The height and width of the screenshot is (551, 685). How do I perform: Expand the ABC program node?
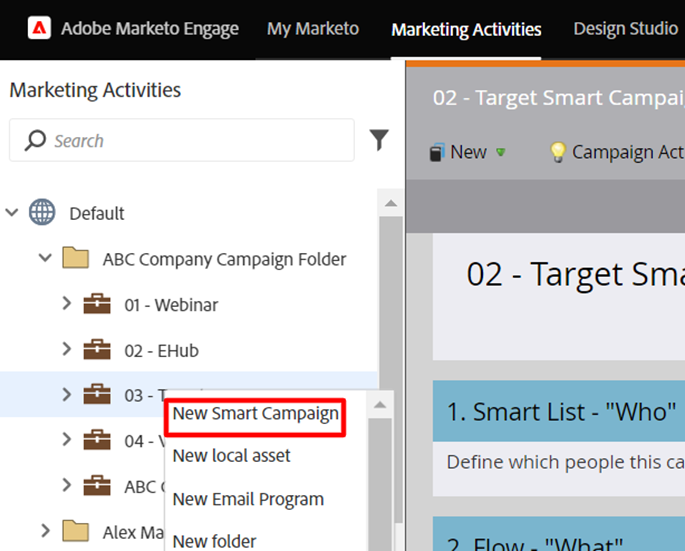[x=66, y=485]
